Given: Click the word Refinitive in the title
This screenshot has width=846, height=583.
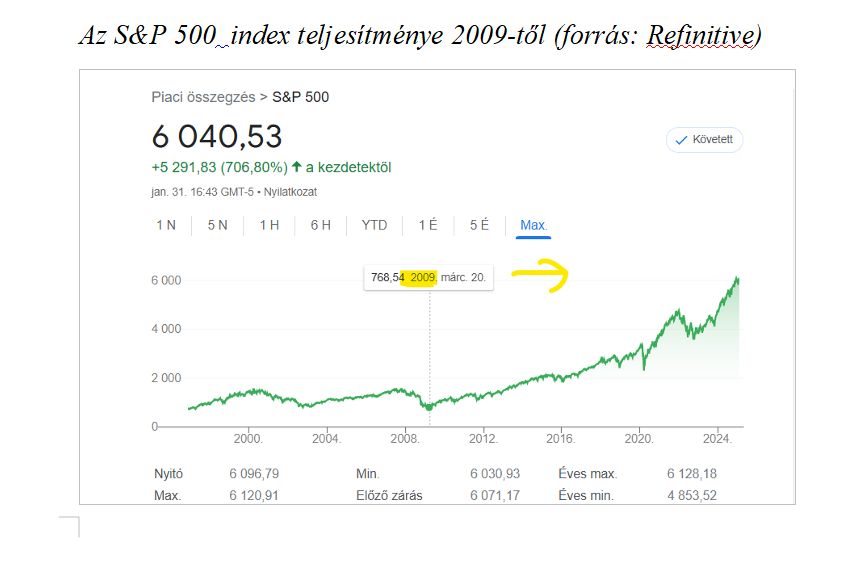Looking at the screenshot, I should click(700, 36).
